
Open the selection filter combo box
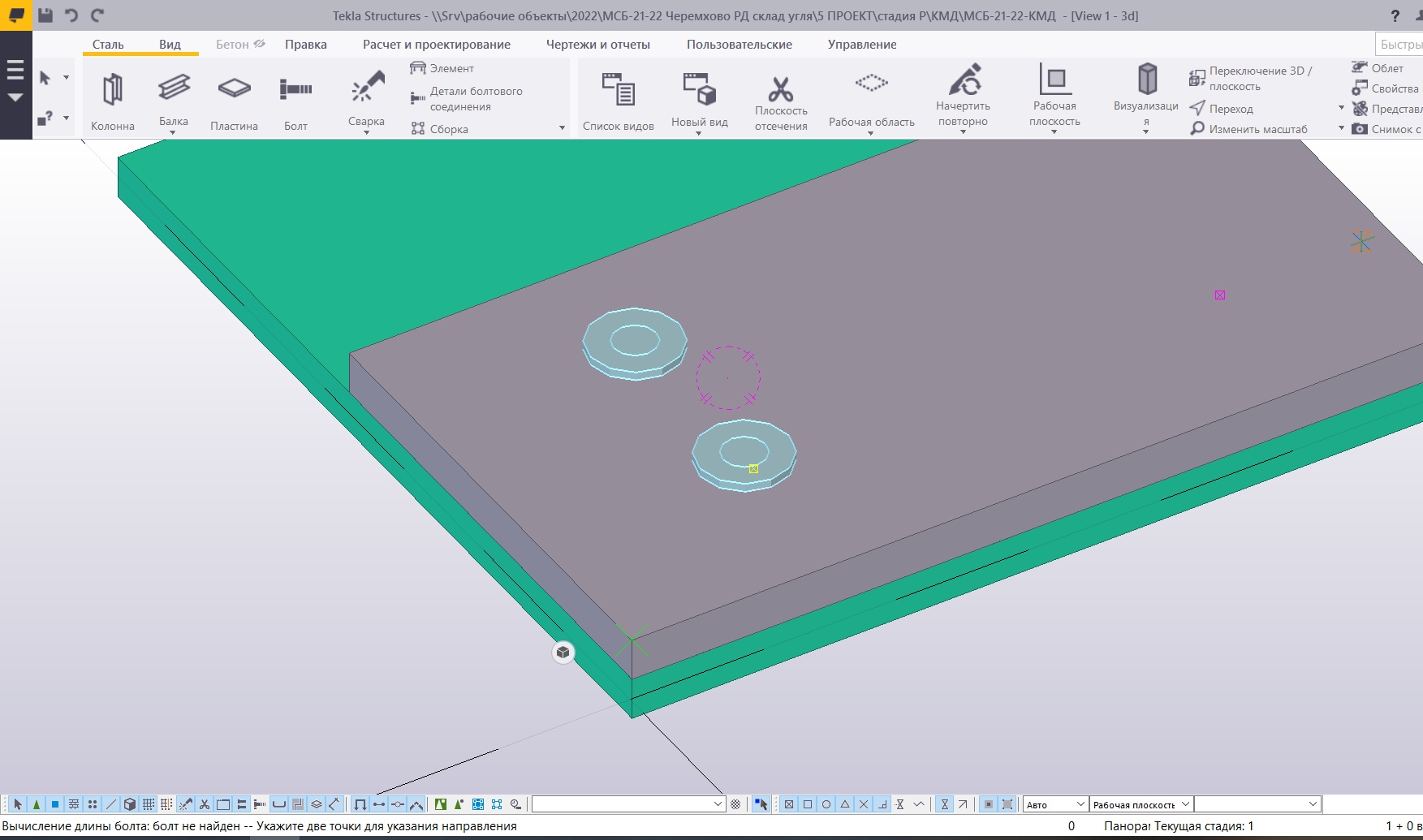point(627,804)
